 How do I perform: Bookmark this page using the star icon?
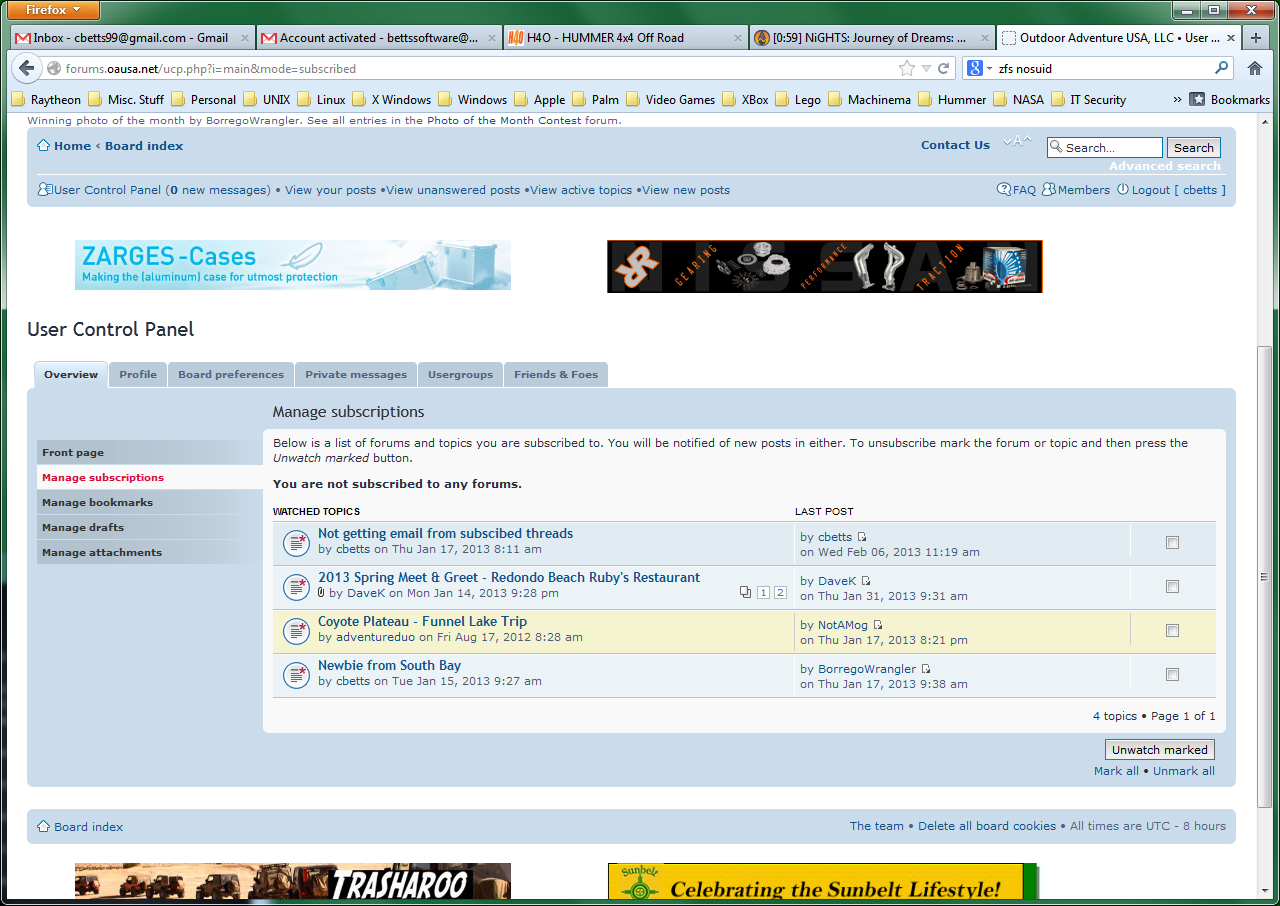pos(906,69)
